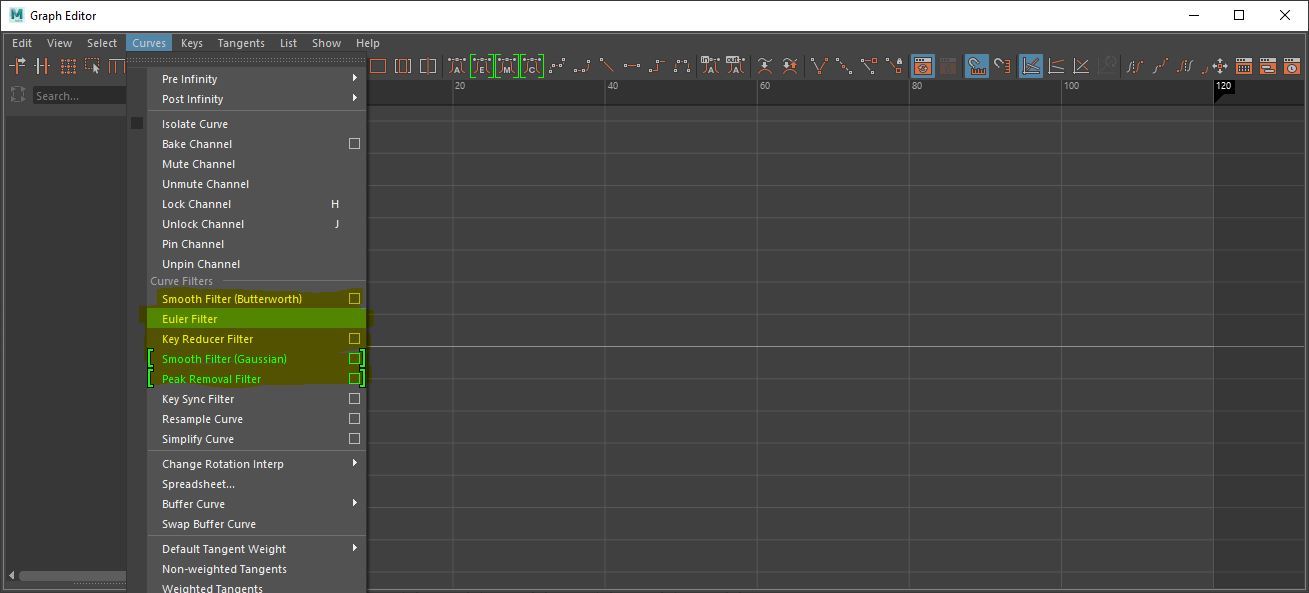
Task: Choose Mute Channel menu entry
Action: [256, 164]
